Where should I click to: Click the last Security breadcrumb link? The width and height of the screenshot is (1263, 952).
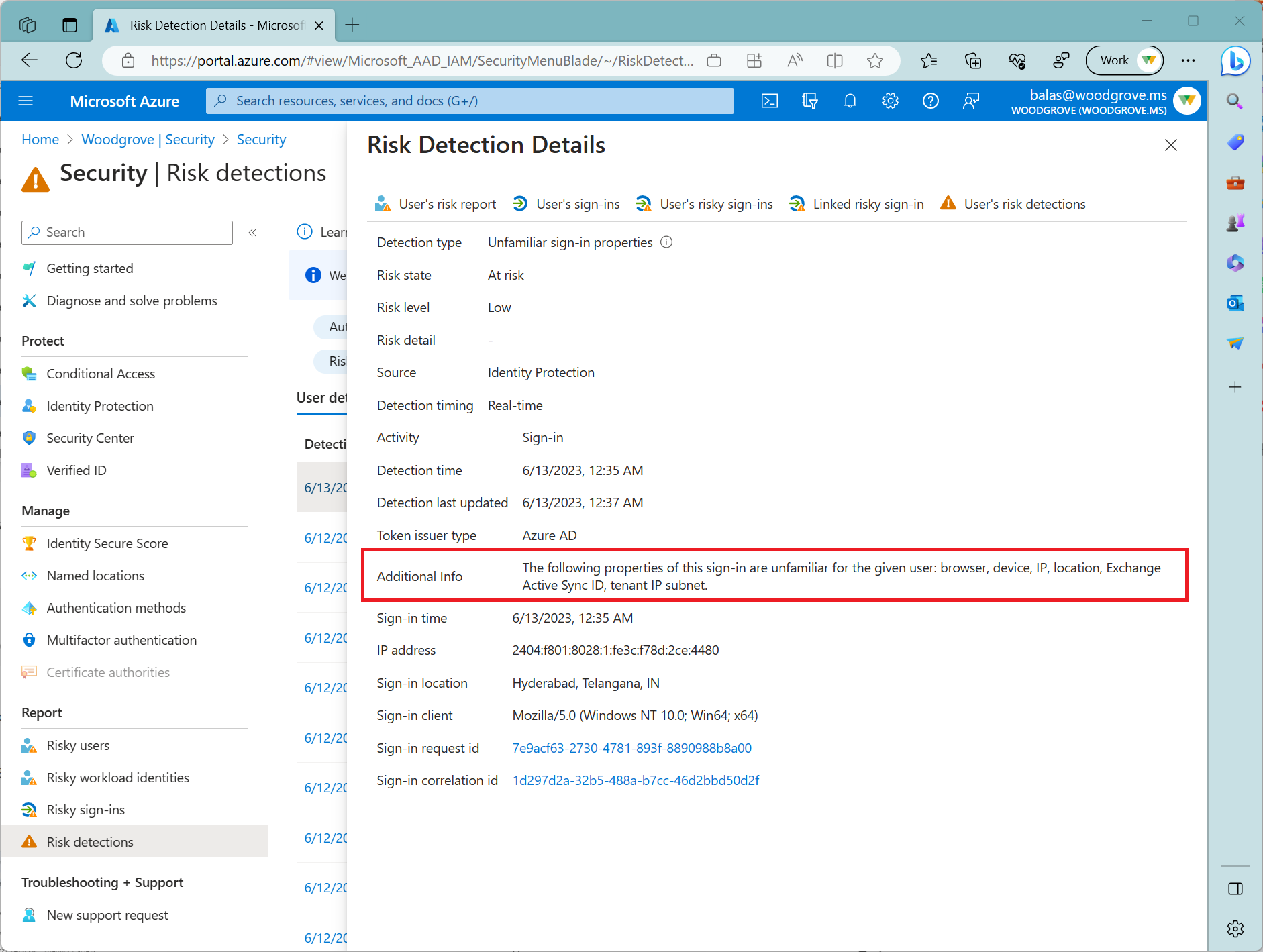click(x=261, y=140)
